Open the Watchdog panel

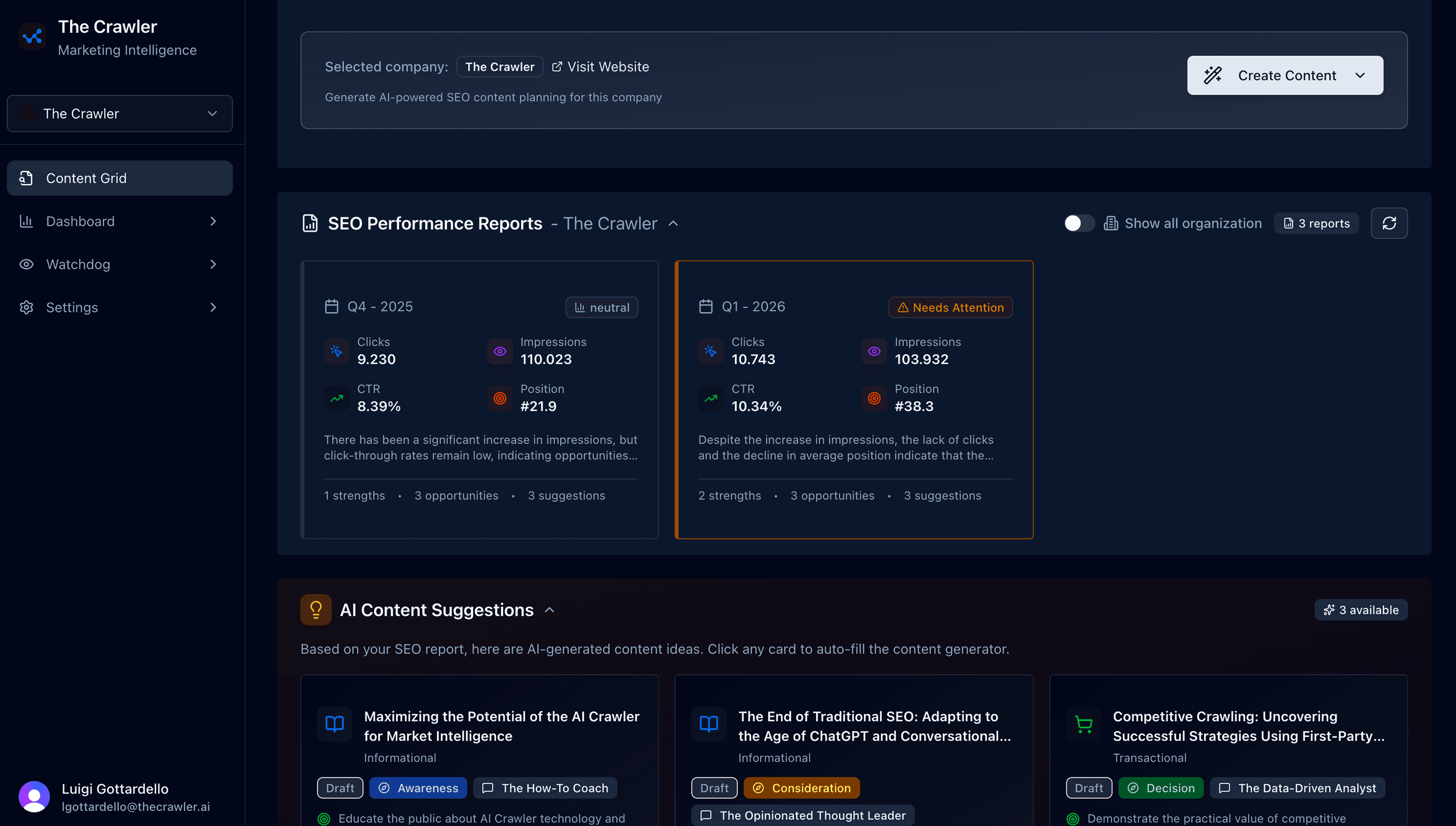click(78, 264)
